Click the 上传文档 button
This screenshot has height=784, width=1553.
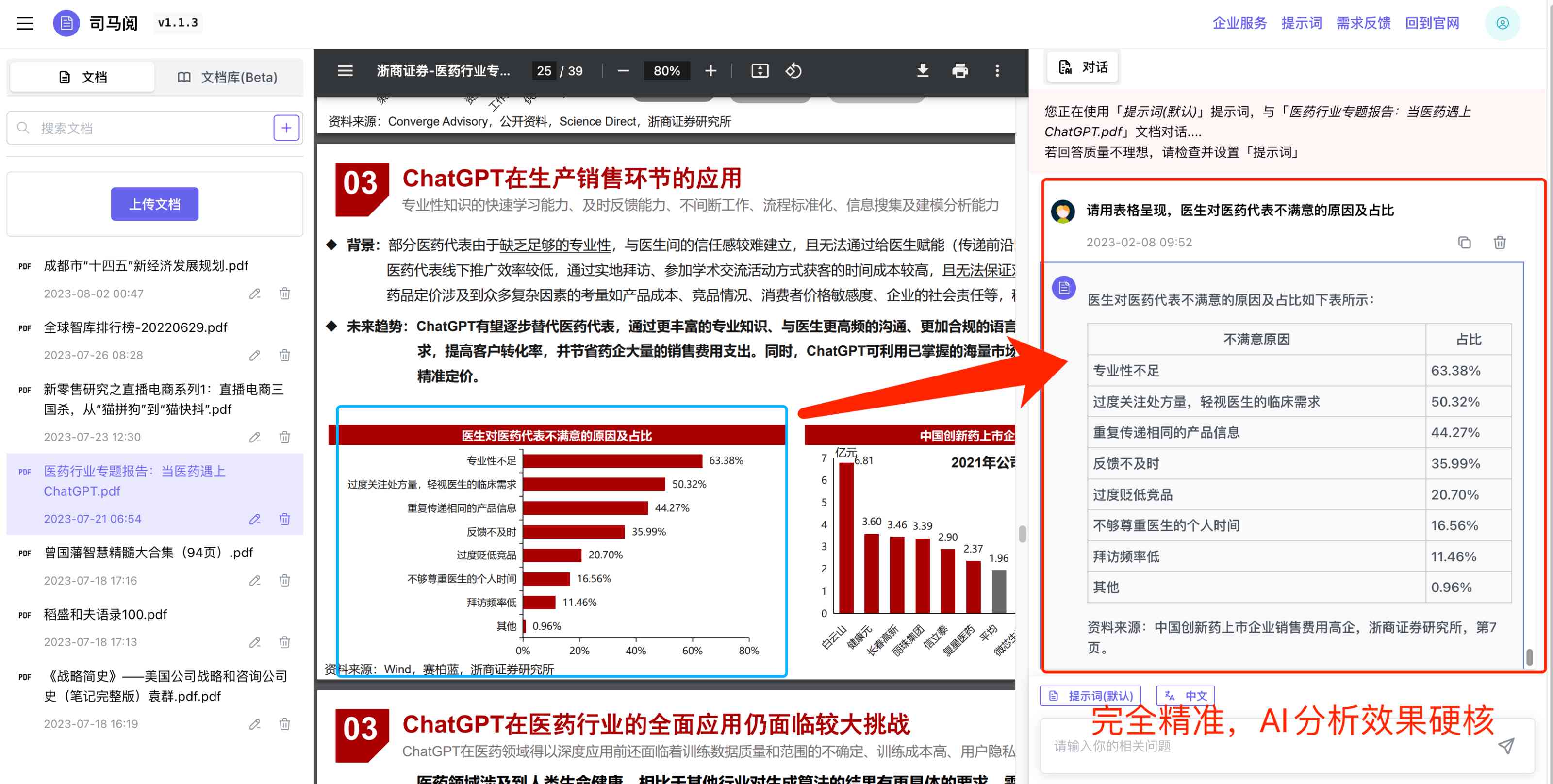point(154,204)
